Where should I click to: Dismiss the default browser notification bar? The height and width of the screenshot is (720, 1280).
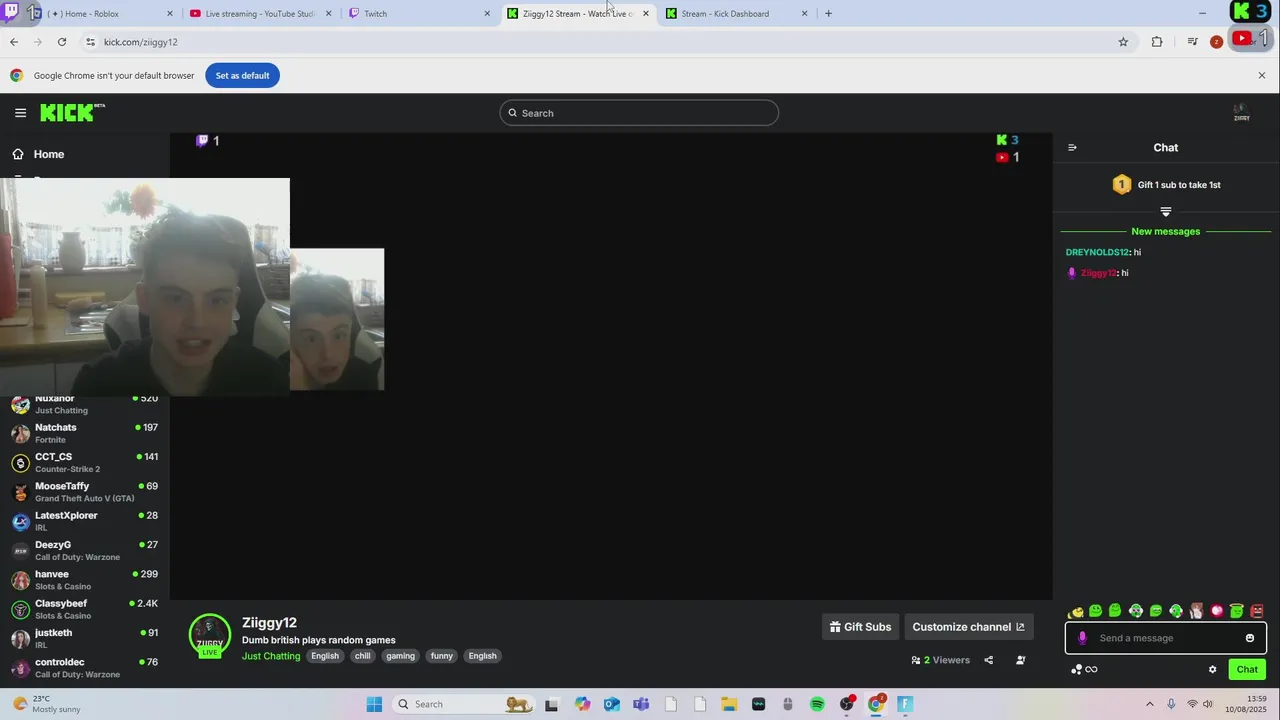coord(1262,76)
